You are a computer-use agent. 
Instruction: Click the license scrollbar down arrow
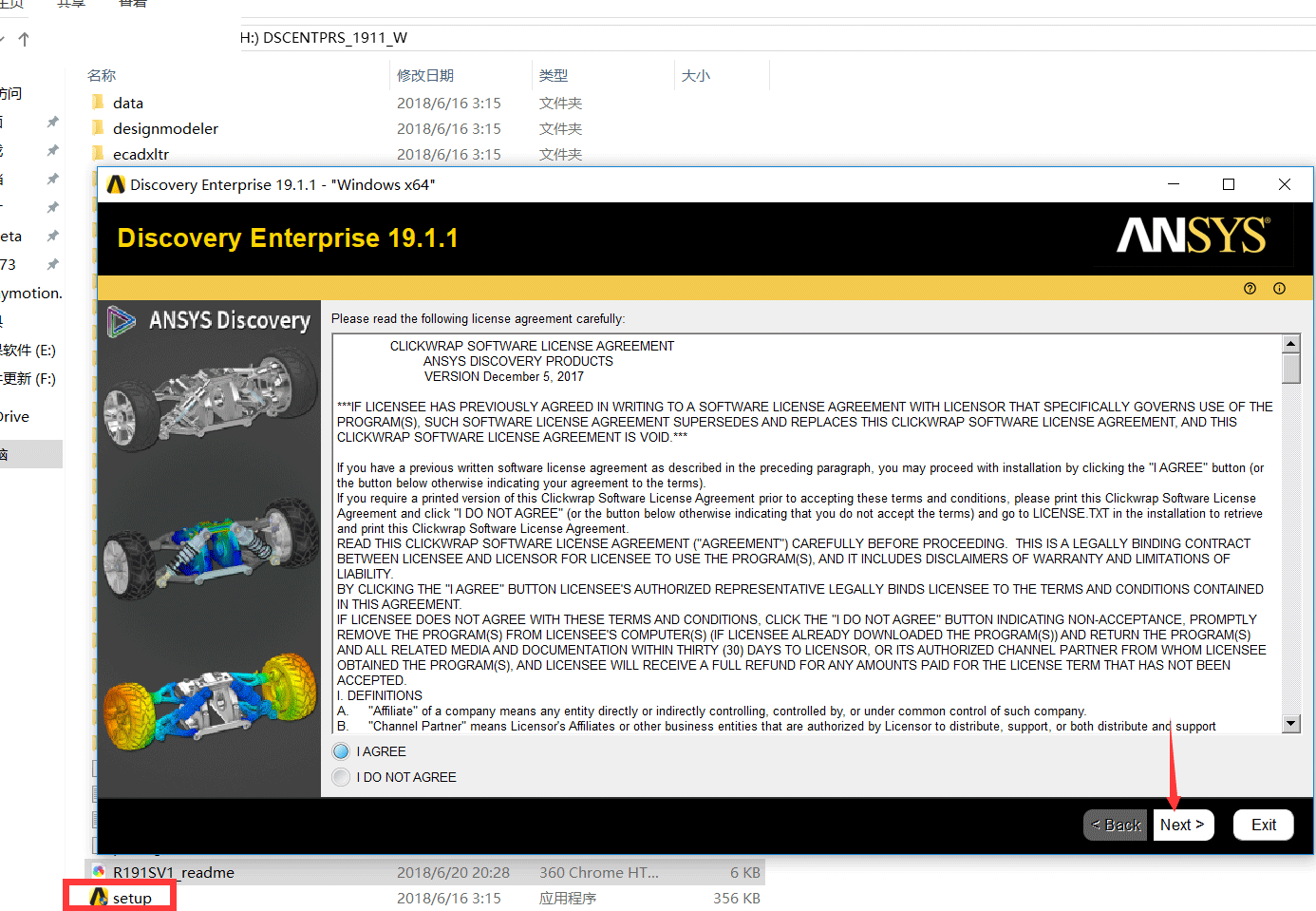(x=1290, y=723)
